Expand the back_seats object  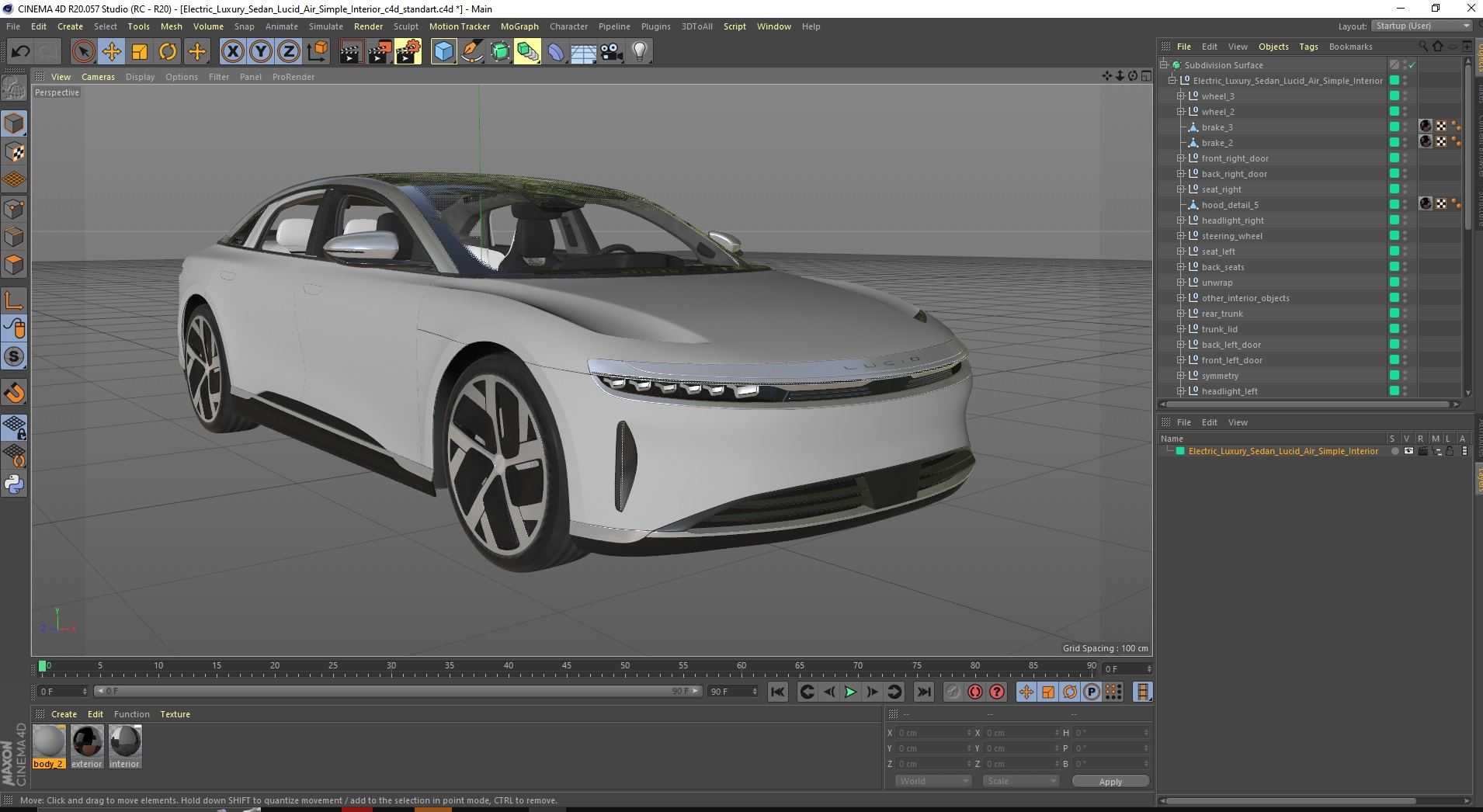pos(1181,267)
